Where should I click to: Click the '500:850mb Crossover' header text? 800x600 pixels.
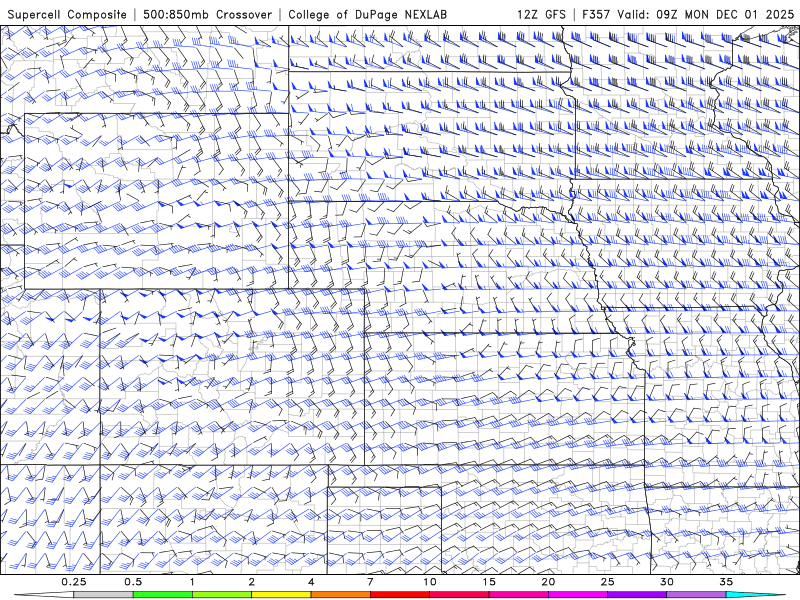coord(208,14)
